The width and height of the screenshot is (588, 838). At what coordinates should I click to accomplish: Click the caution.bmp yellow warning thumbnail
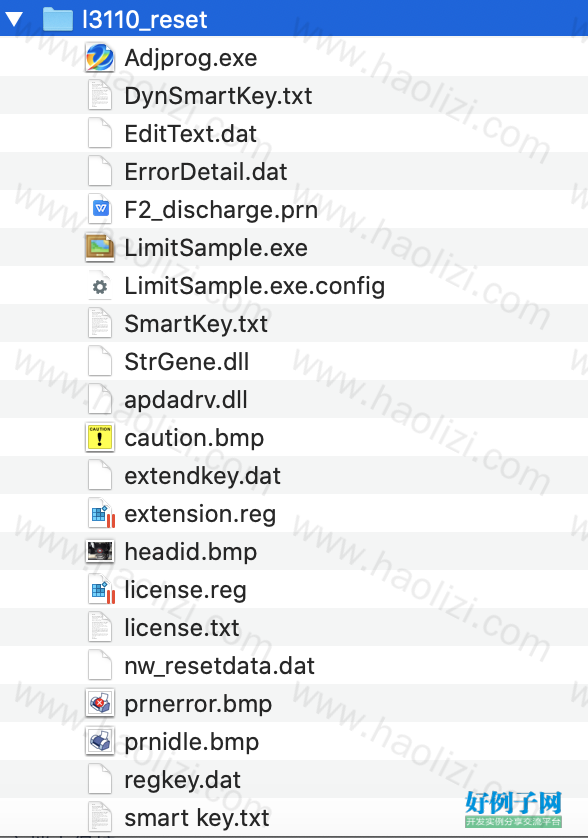pyautogui.click(x=100, y=438)
